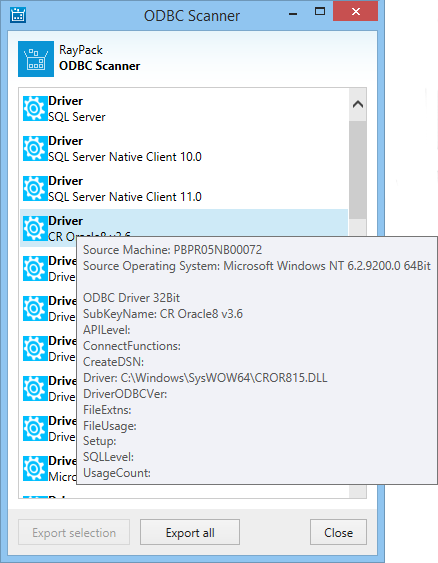Select the SQL Server Native Client 11.0 entry text

[125, 197]
